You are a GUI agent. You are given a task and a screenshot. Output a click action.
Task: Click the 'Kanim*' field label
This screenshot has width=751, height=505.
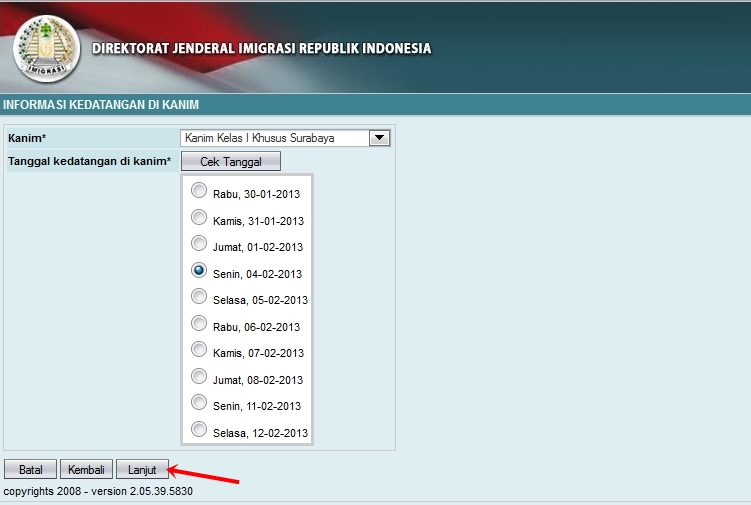pos(27,138)
